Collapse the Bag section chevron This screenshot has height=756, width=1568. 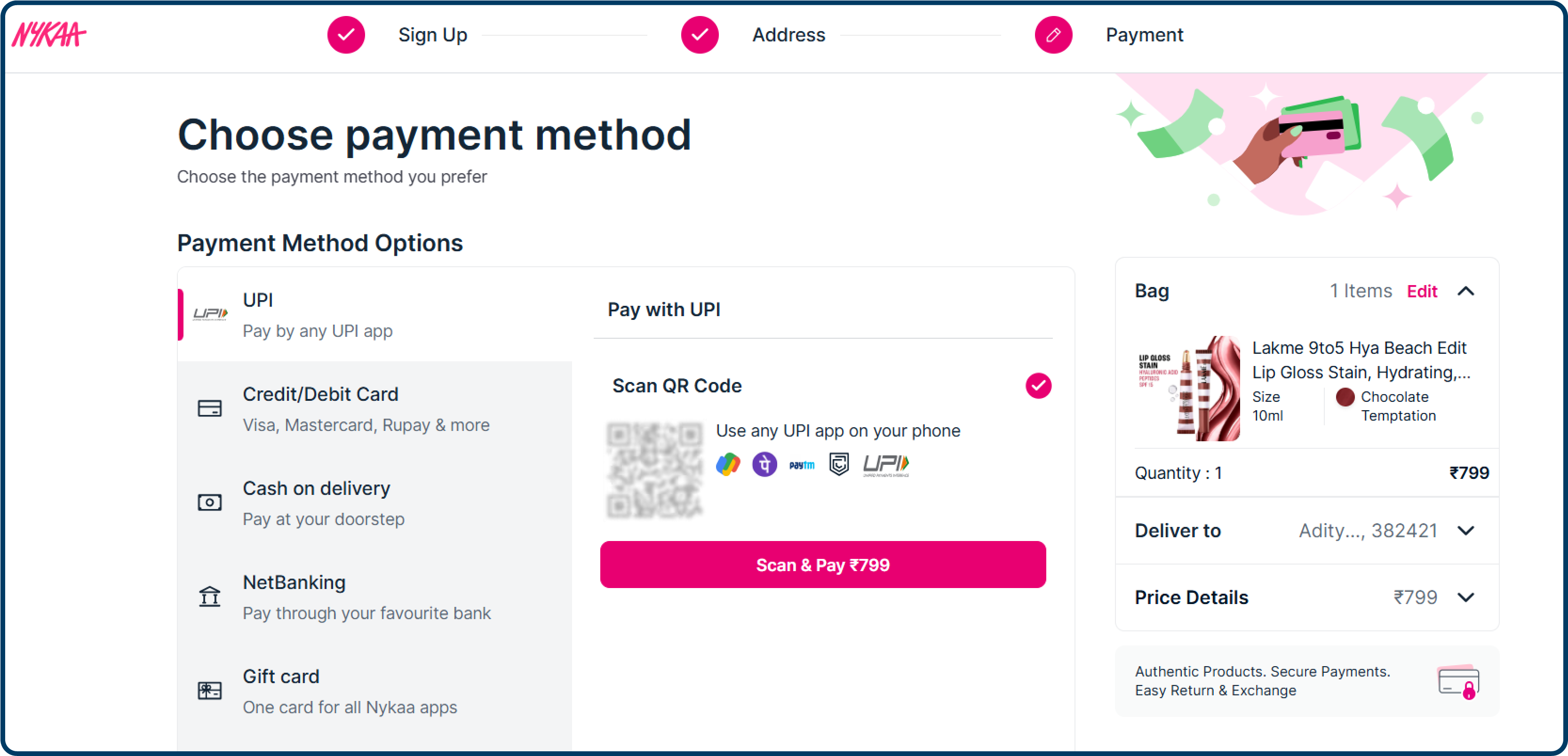[x=1467, y=292]
